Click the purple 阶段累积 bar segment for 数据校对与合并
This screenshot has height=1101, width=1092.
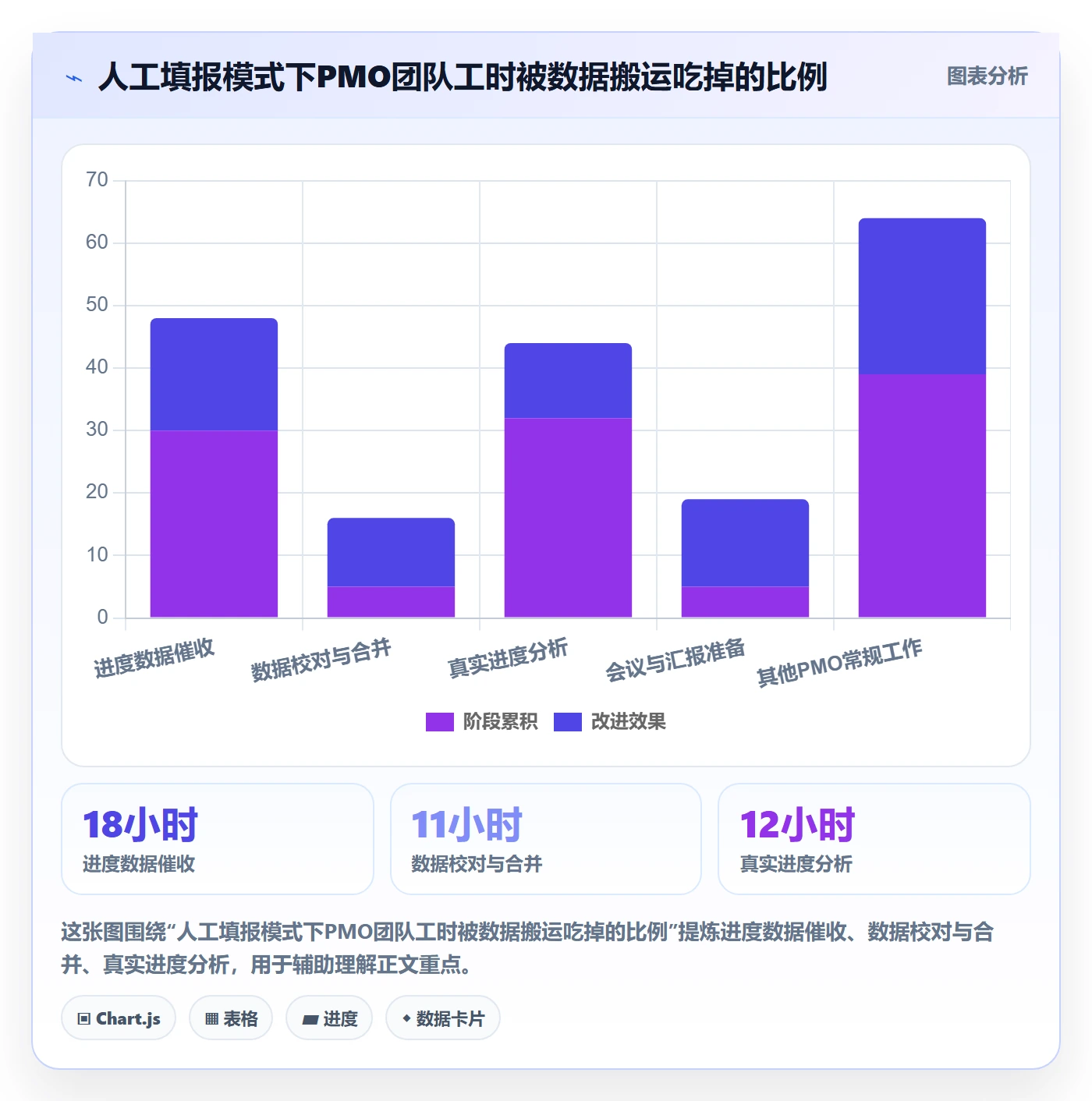tap(391, 602)
